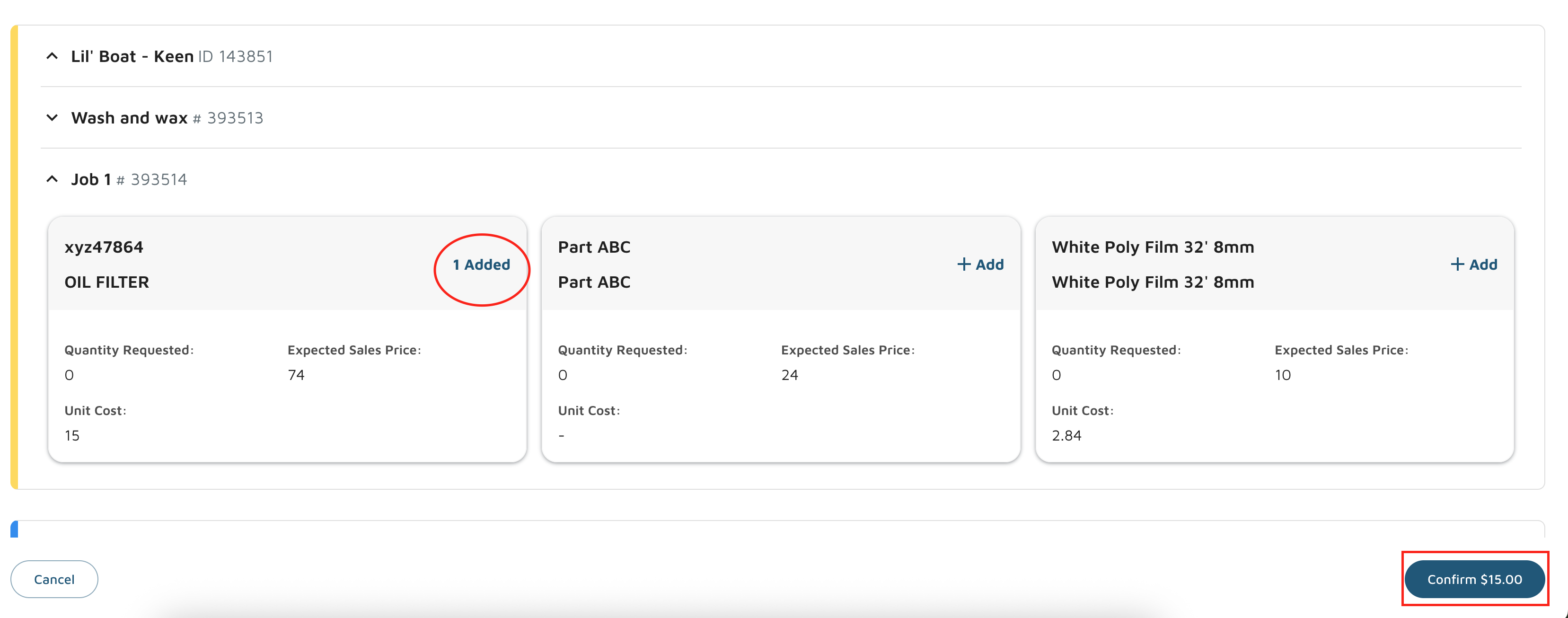Screen dimensions: 1568x618
Task: Click the plus icon on Part ABC
Action: [964, 264]
